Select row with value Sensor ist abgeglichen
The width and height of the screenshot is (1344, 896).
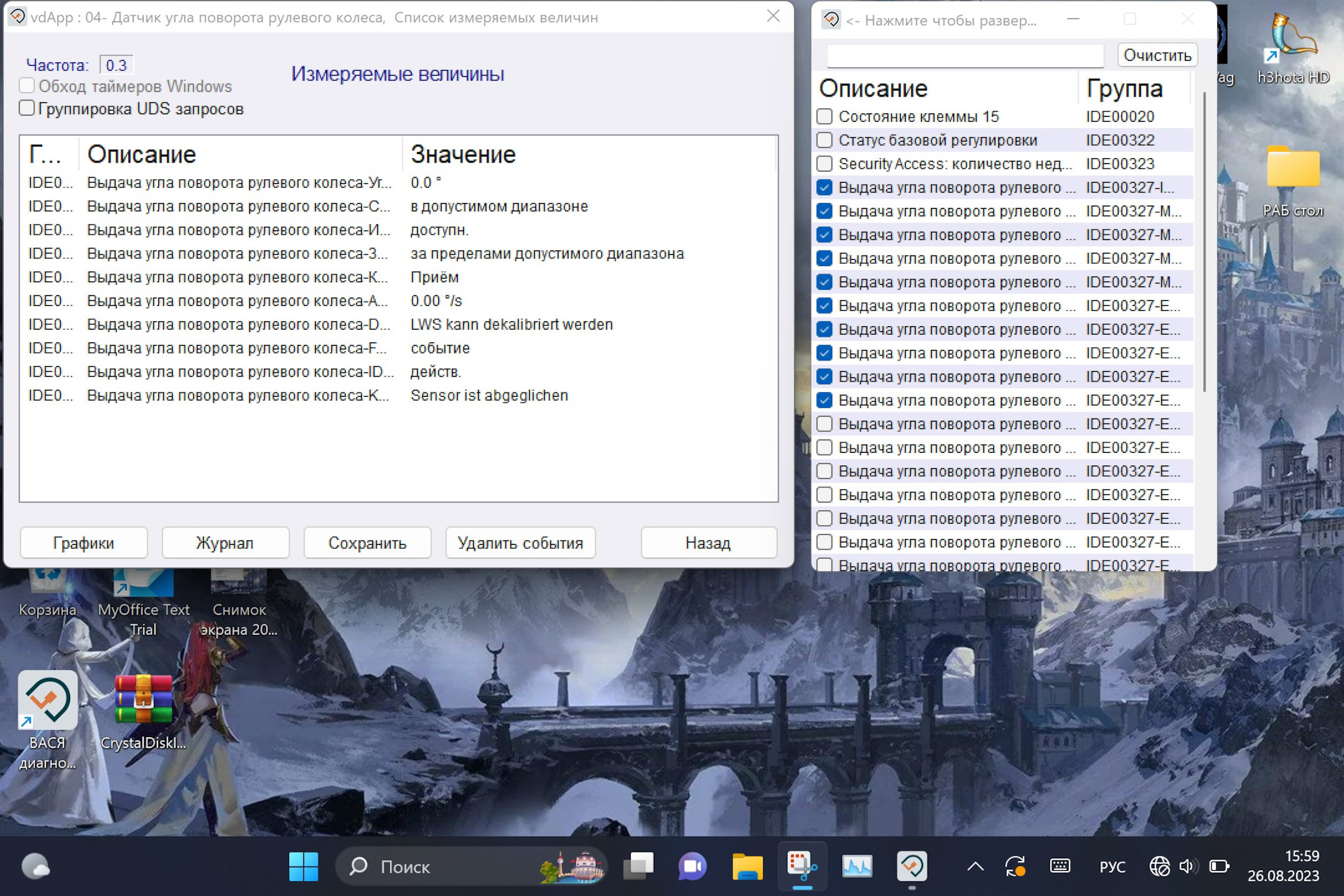[x=398, y=395]
